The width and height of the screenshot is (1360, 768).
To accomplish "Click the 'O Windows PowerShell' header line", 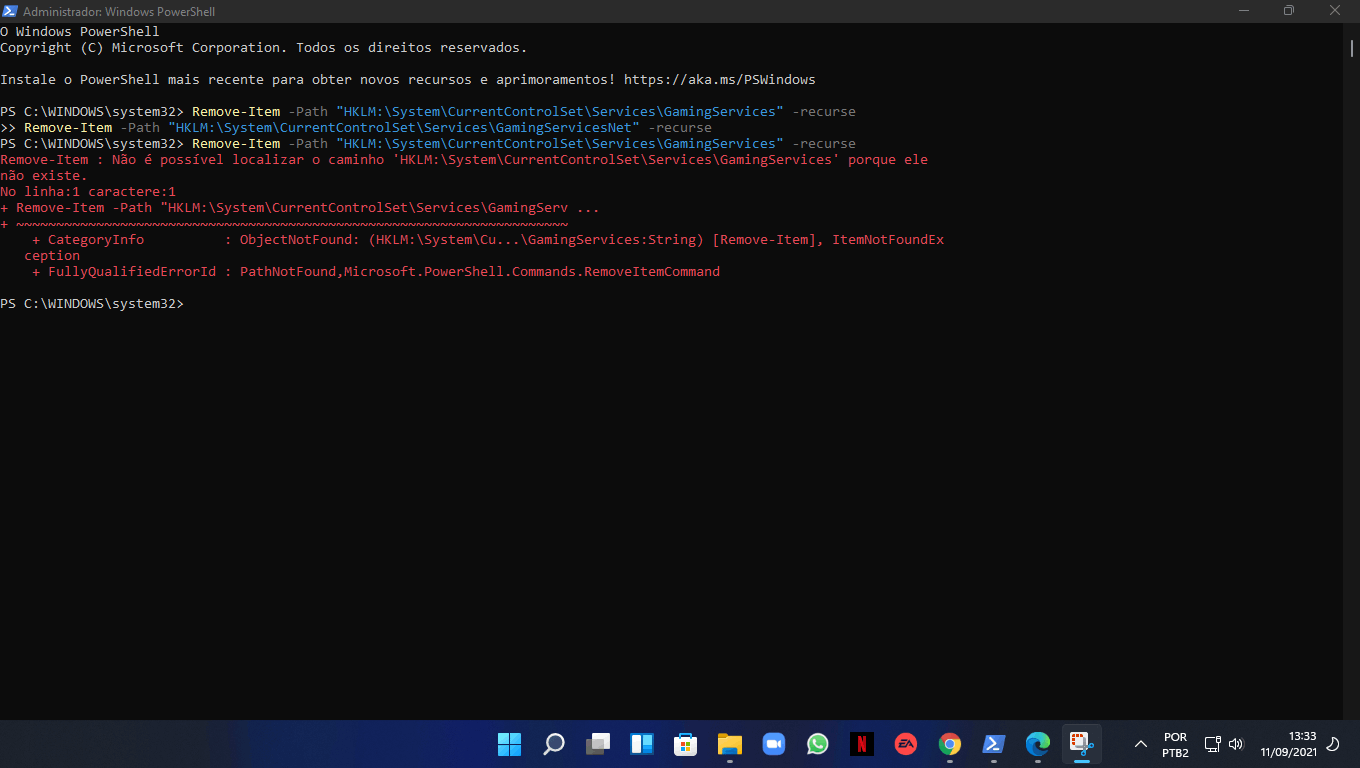I will [80, 31].
